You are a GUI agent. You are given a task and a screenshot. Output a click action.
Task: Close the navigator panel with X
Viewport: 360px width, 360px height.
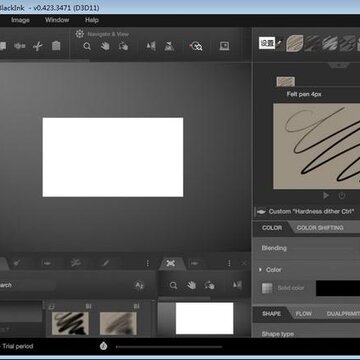click(244, 263)
